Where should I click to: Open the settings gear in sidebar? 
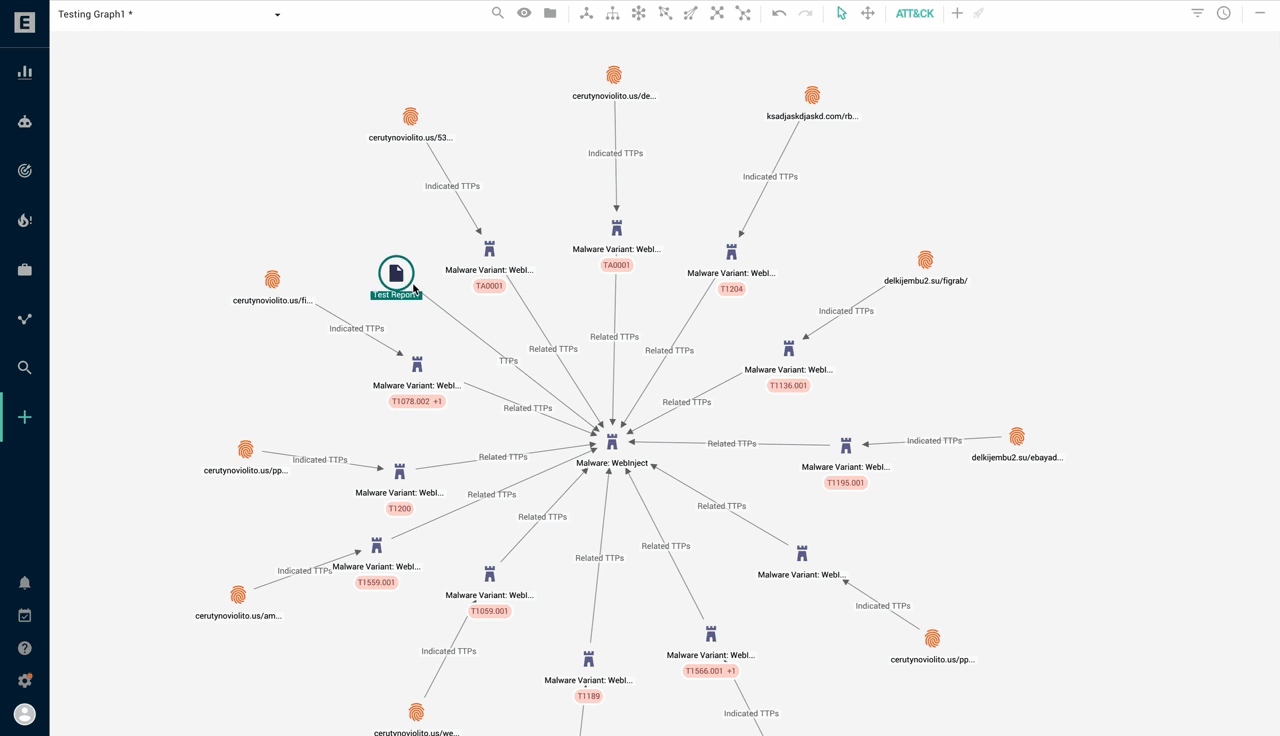25,681
